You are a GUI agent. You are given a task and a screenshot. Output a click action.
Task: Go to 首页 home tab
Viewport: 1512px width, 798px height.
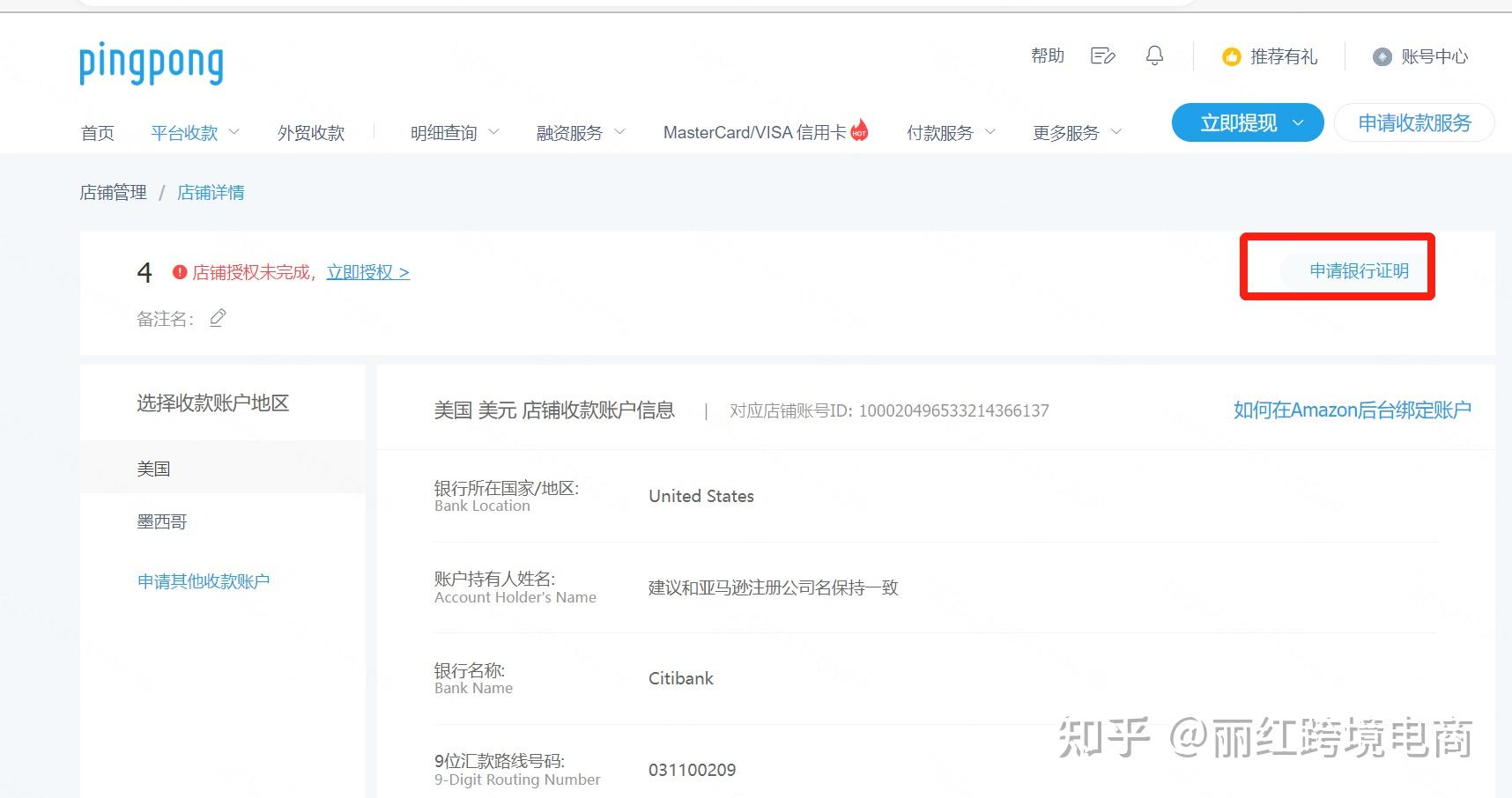[98, 133]
